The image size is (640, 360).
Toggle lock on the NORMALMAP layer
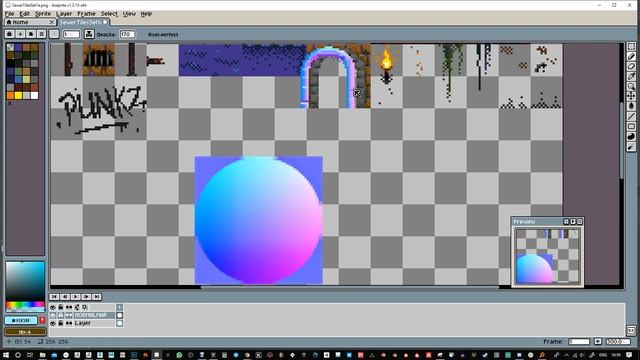point(61,315)
